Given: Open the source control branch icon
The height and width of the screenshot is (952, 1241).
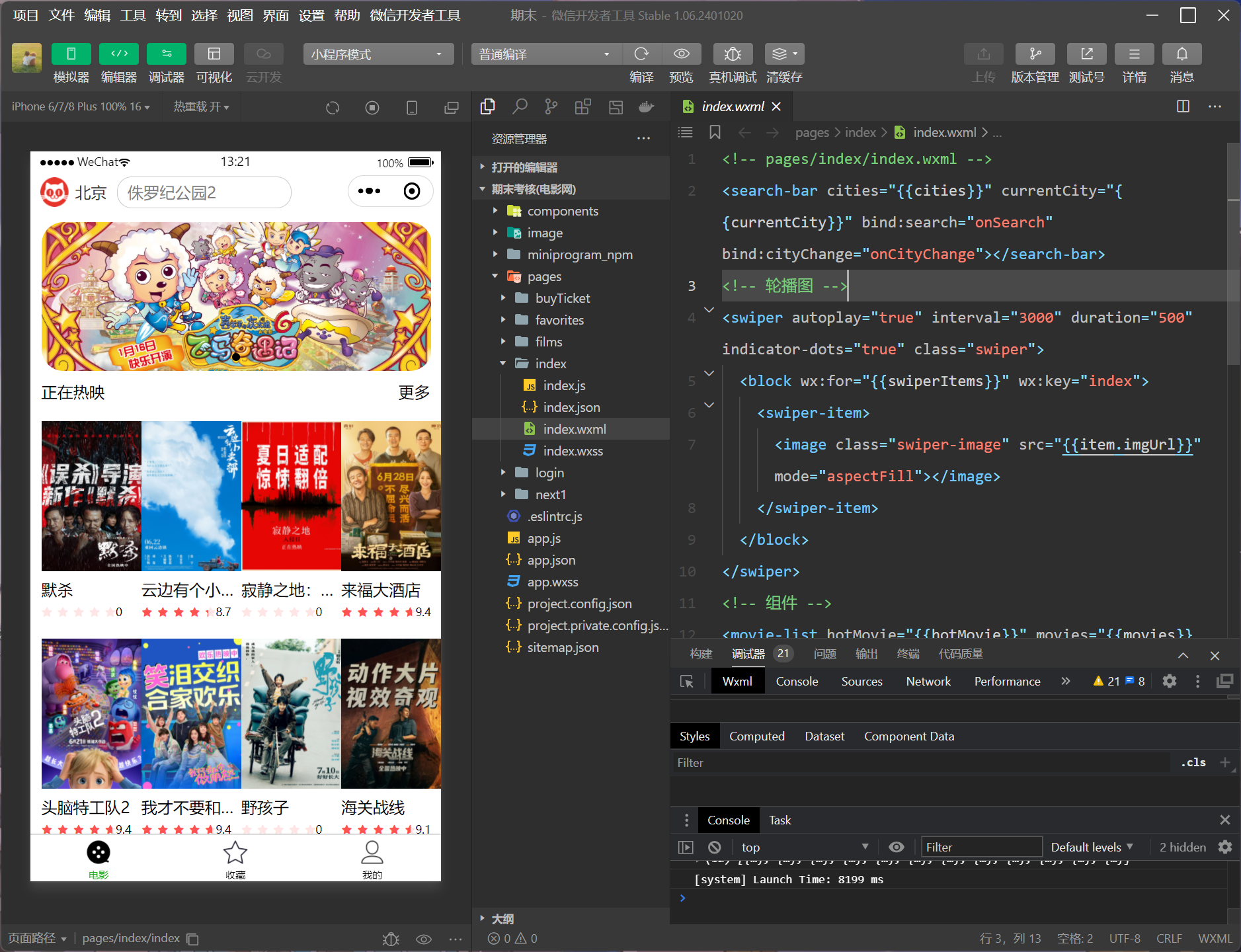Looking at the screenshot, I should (x=551, y=106).
